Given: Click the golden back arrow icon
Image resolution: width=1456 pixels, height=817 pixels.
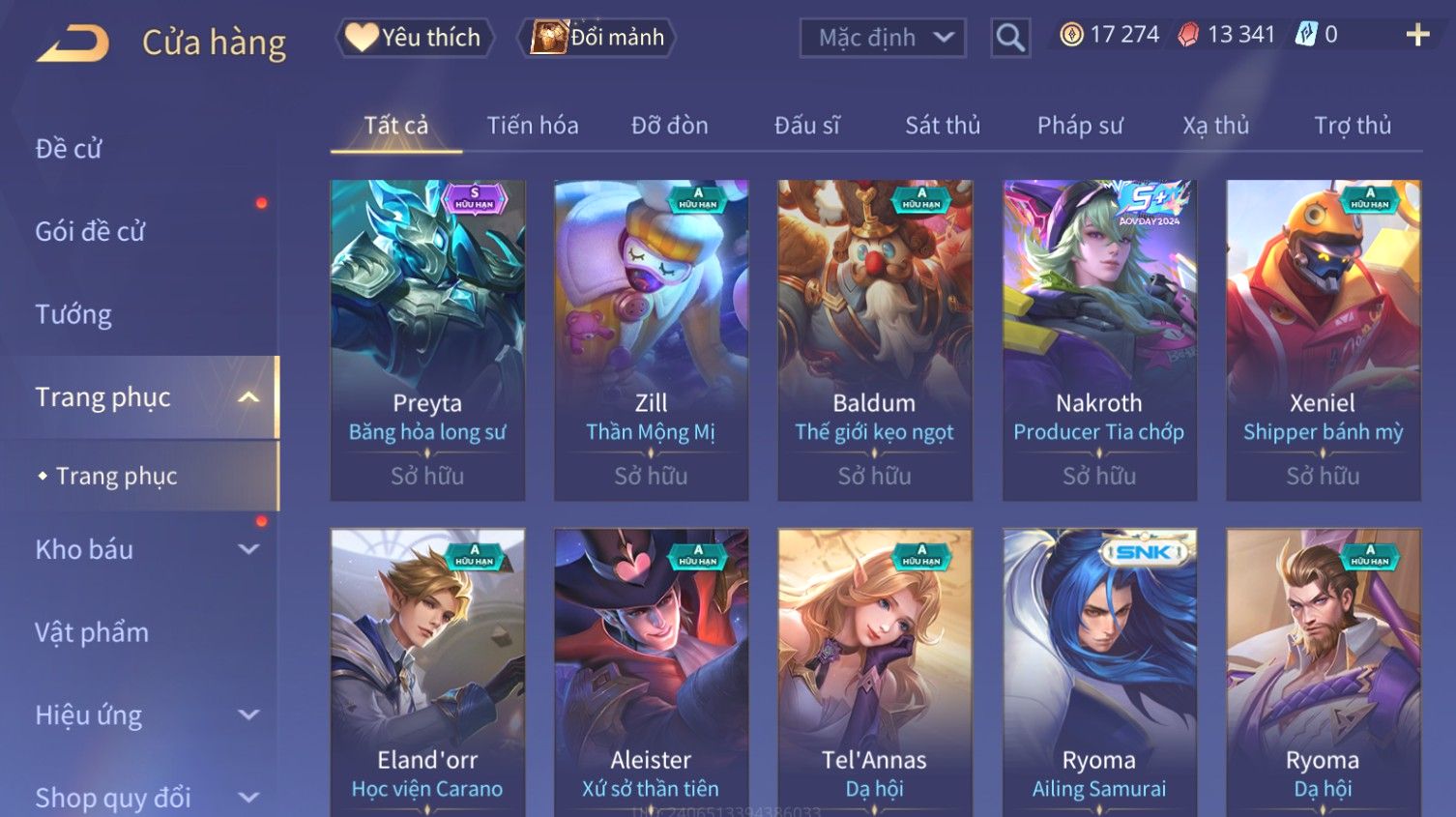Looking at the screenshot, I should click(x=73, y=44).
